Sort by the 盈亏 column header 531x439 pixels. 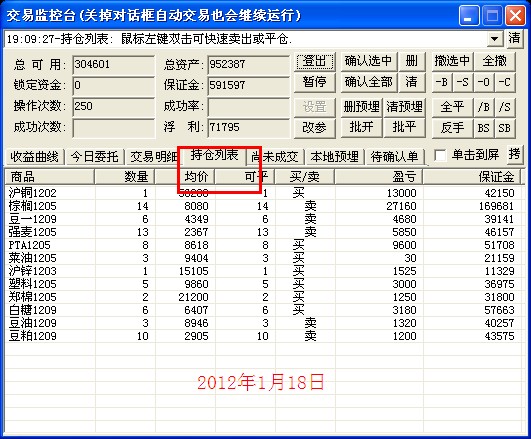coord(379,176)
